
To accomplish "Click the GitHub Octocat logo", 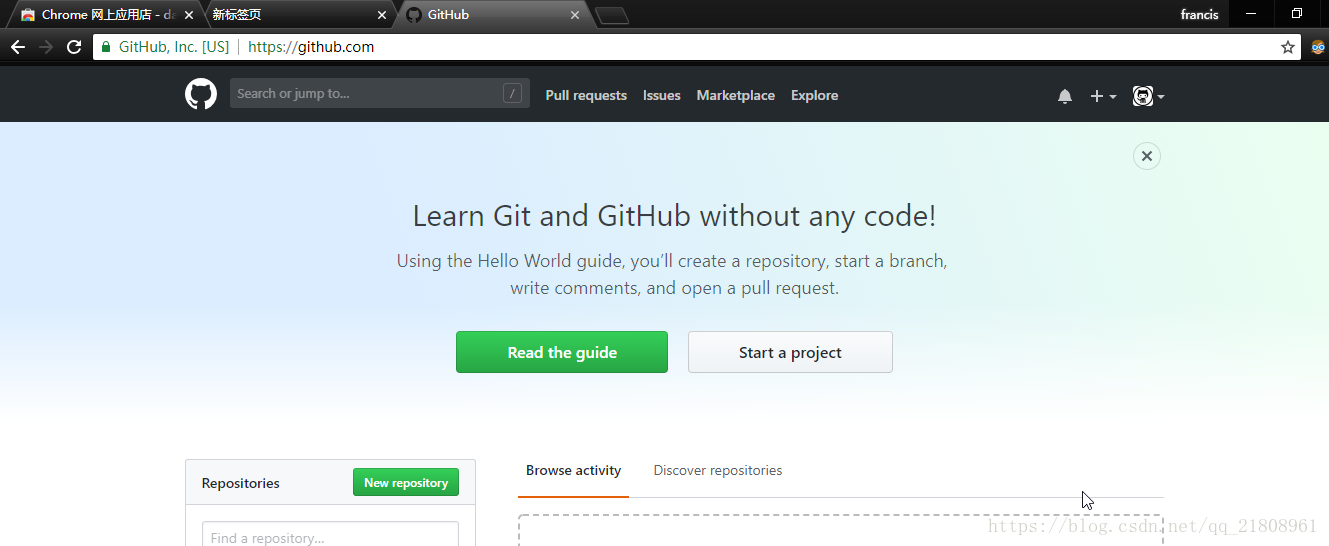I will (x=201, y=94).
